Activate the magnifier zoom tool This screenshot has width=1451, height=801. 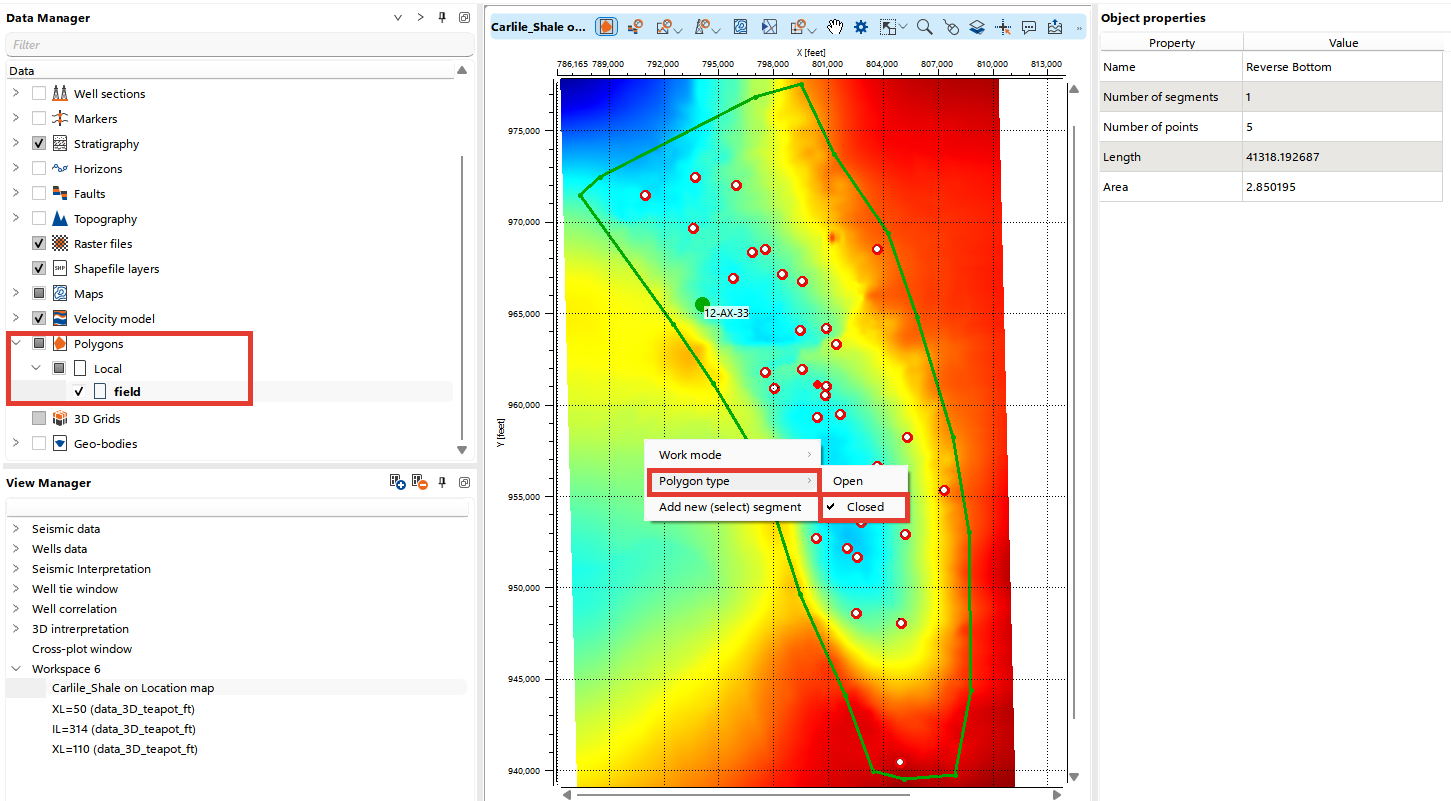[x=925, y=27]
